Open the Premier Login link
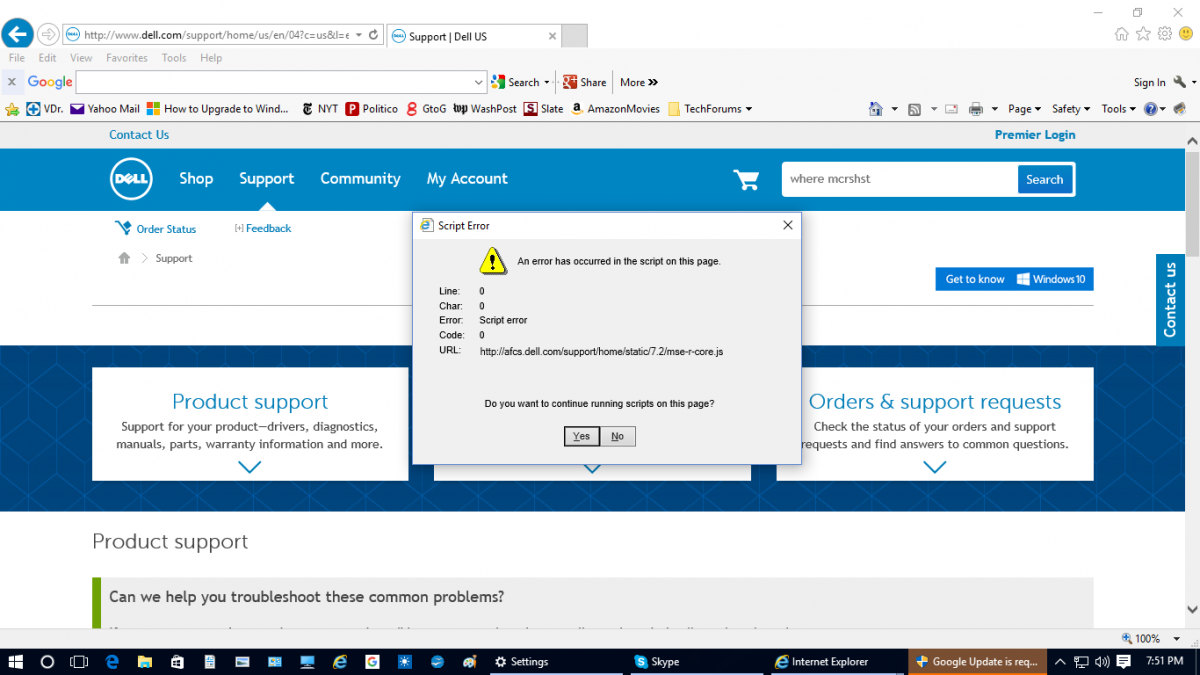 pos(1035,135)
